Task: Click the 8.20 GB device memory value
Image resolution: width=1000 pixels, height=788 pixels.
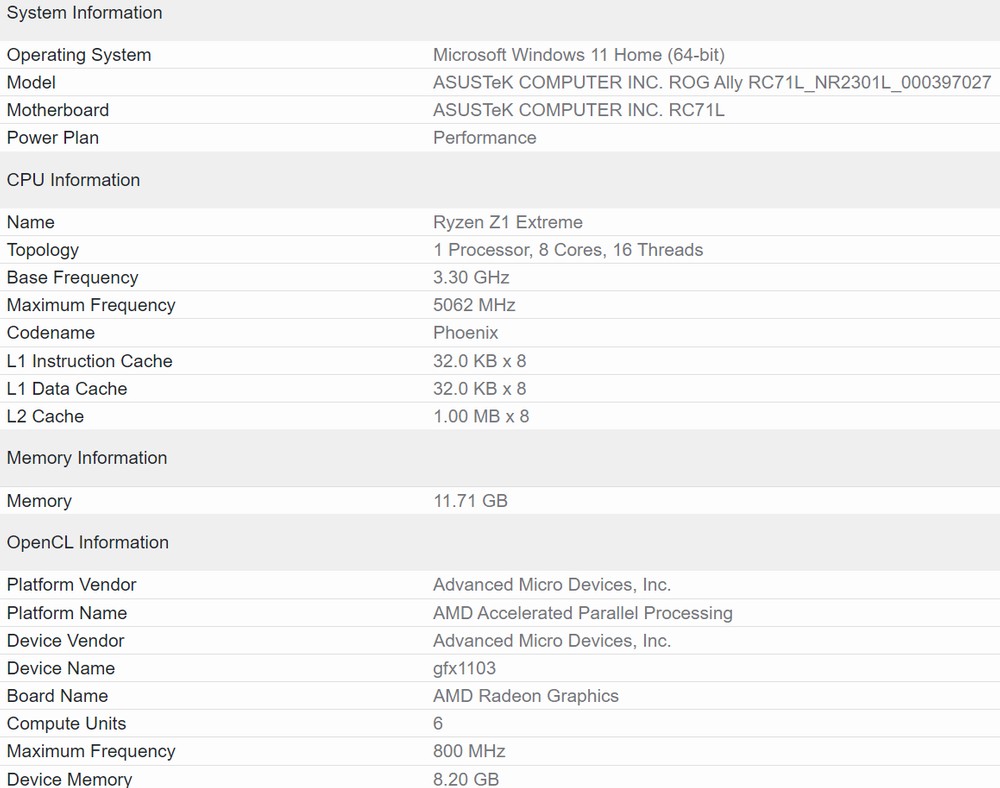Action: pos(466,779)
